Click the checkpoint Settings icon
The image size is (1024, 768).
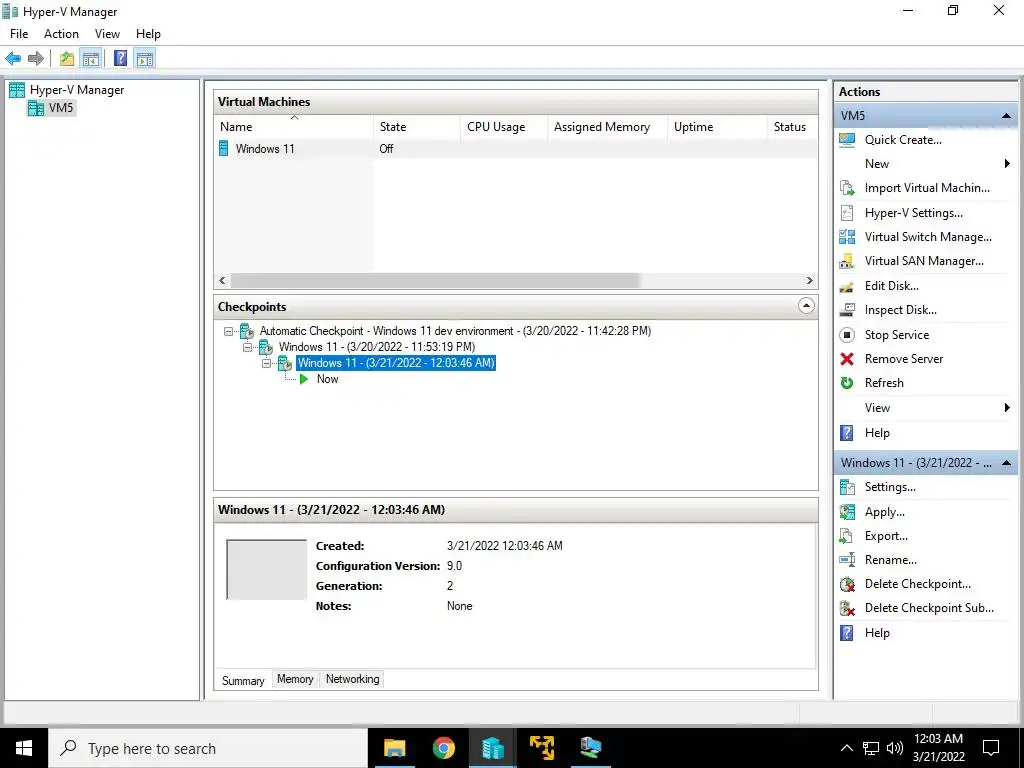(x=847, y=487)
